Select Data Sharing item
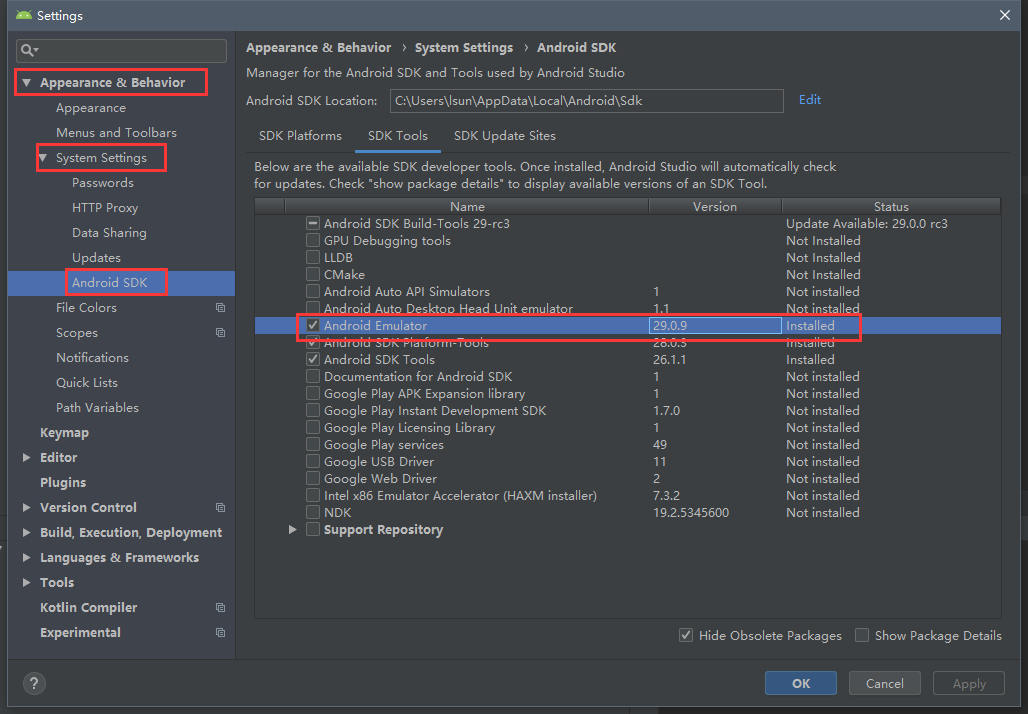Image resolution: width=1028 pixels, height=714 pixels. (x=109, y=233)
